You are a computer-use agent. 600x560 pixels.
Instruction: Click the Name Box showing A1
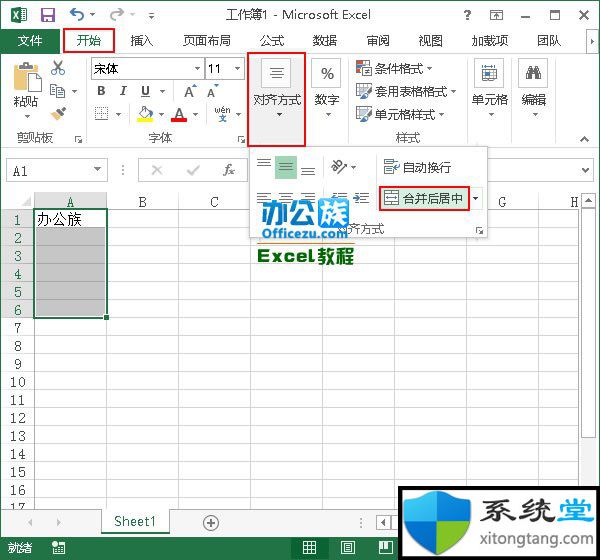57,170
